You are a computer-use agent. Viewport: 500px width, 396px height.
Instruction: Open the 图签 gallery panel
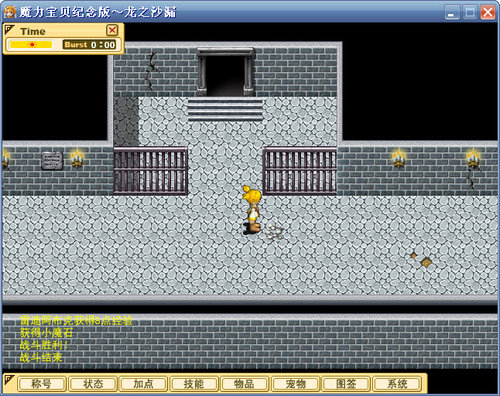[x=346, y=384]
